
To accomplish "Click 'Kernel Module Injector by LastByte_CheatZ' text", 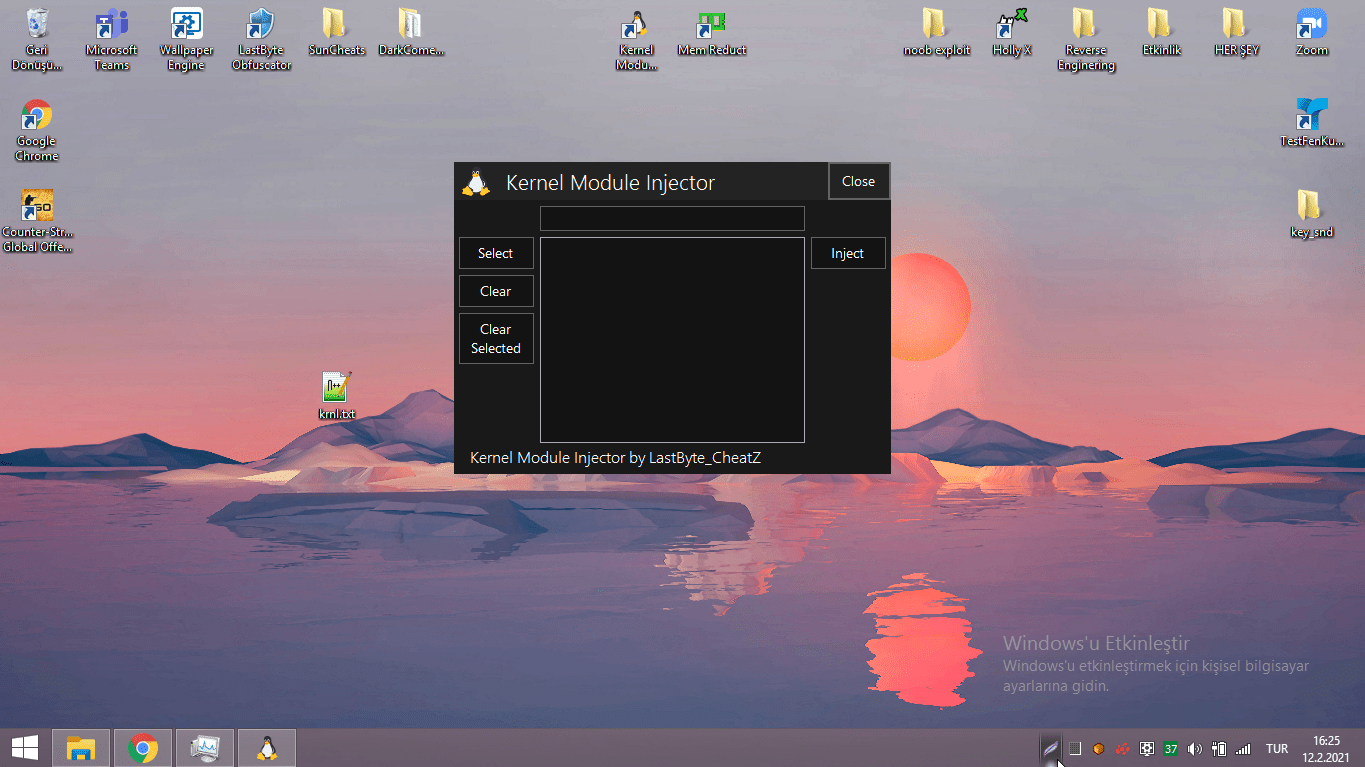I will point(615,457).
